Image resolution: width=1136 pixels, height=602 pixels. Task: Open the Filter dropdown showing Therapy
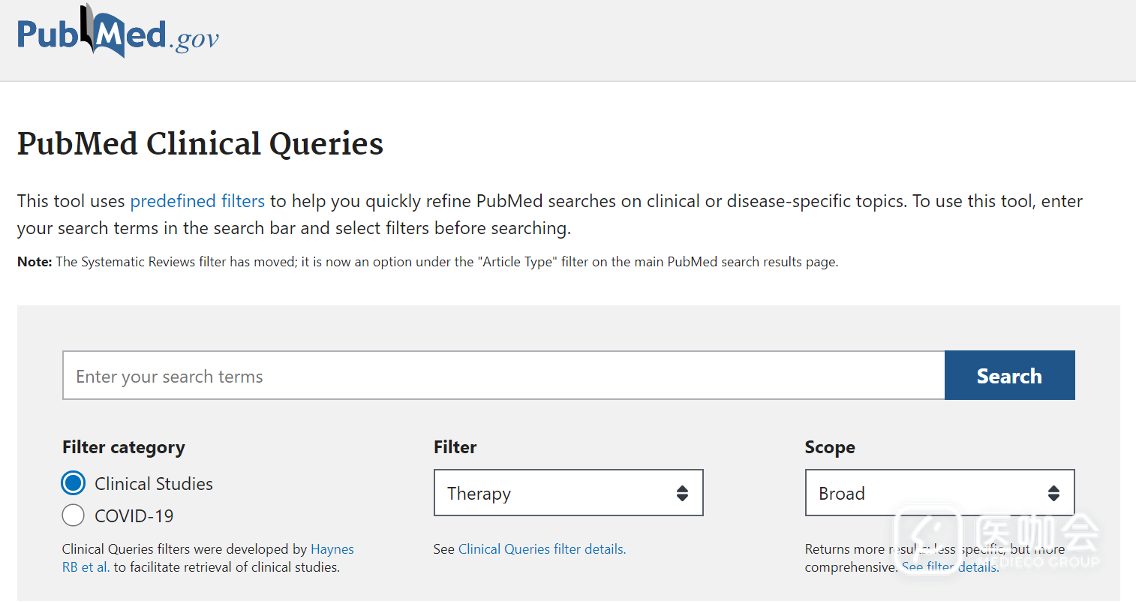(568, 493)
